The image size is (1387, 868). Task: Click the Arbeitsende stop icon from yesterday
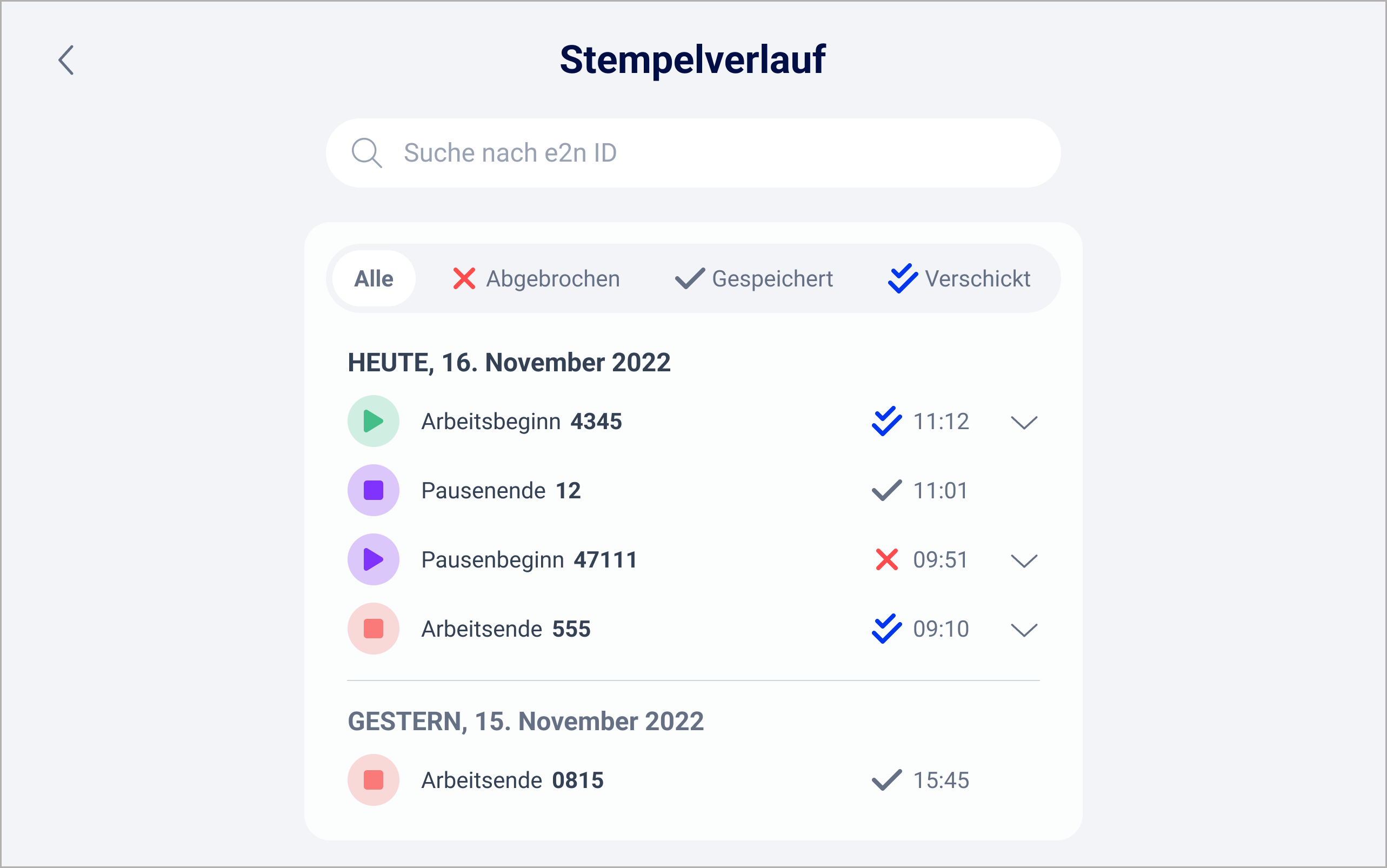tap(372, 779)
